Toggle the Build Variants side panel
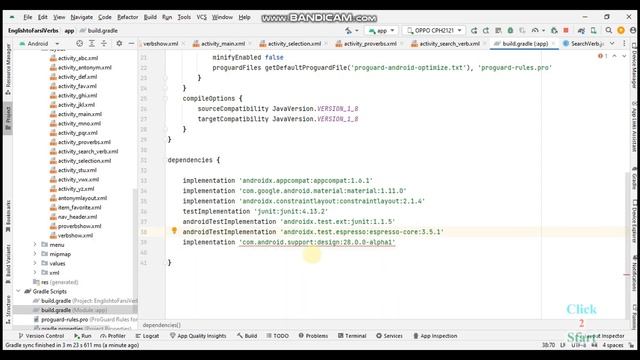The width and height of the screenshot is (640, 360). (x=8, y=263)
